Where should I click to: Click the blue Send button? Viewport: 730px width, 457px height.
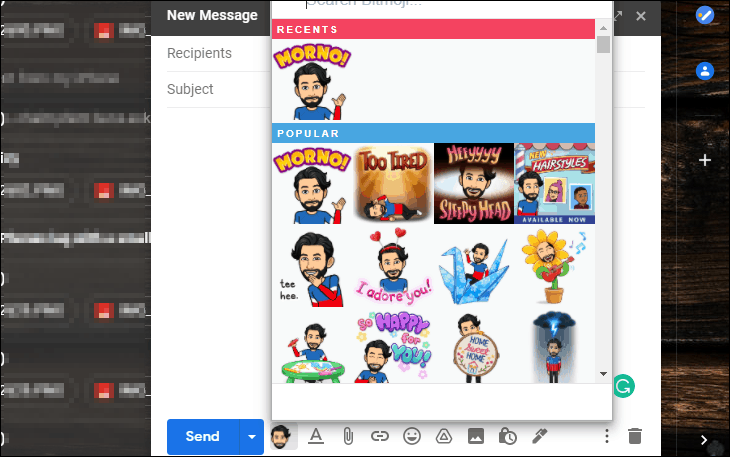[203, 437]
